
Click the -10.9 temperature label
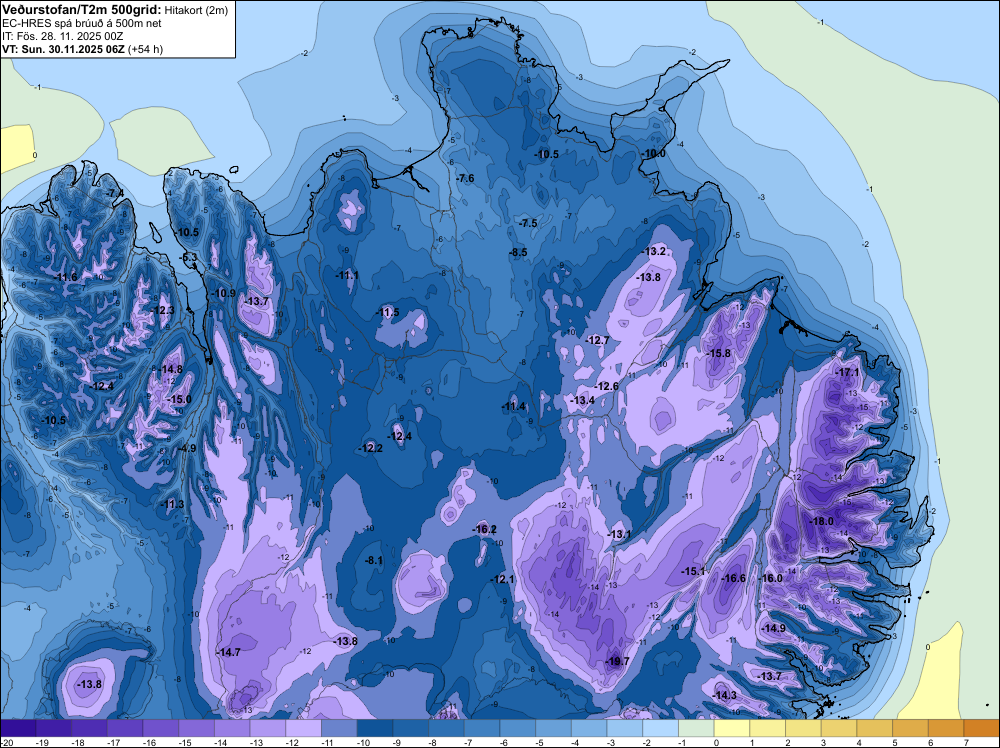coord(224,293)
